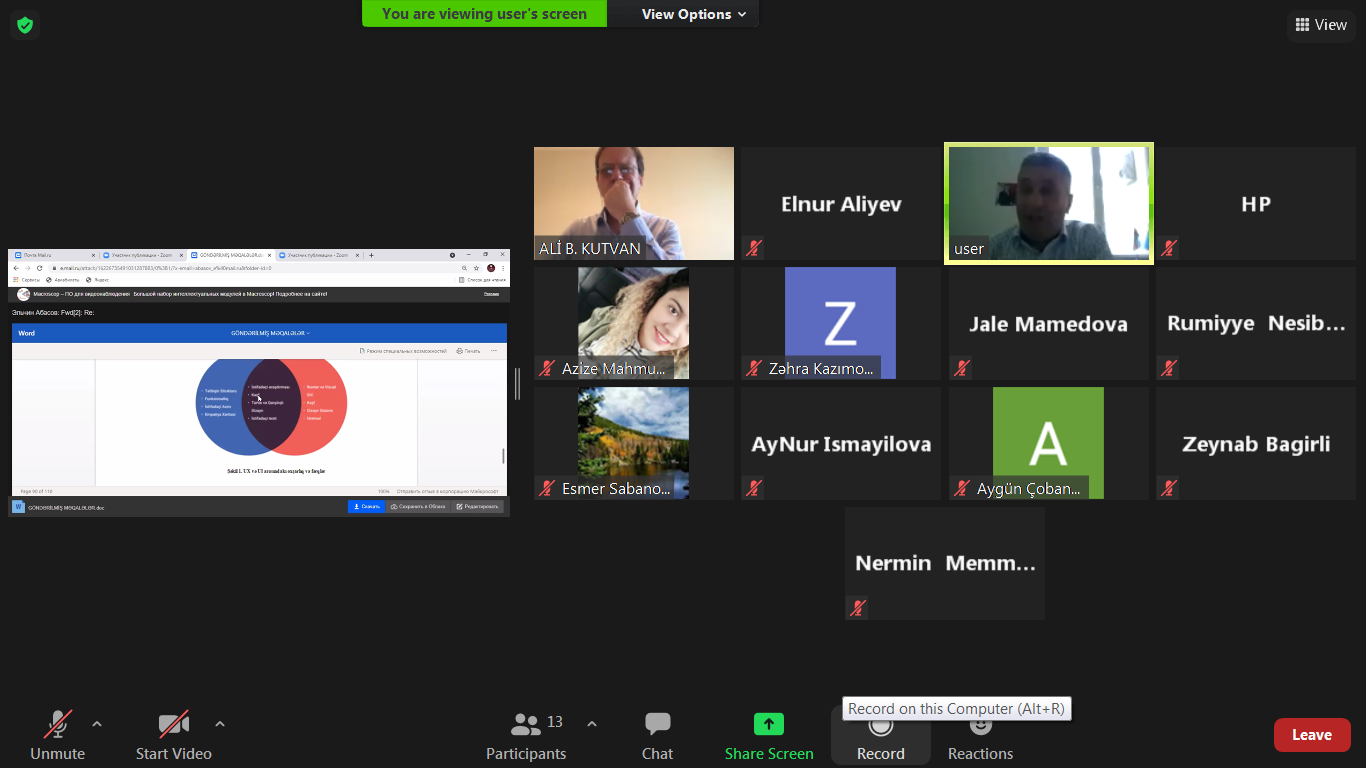Select ALİ B. KUTVAN's video tile

(634, 203)
